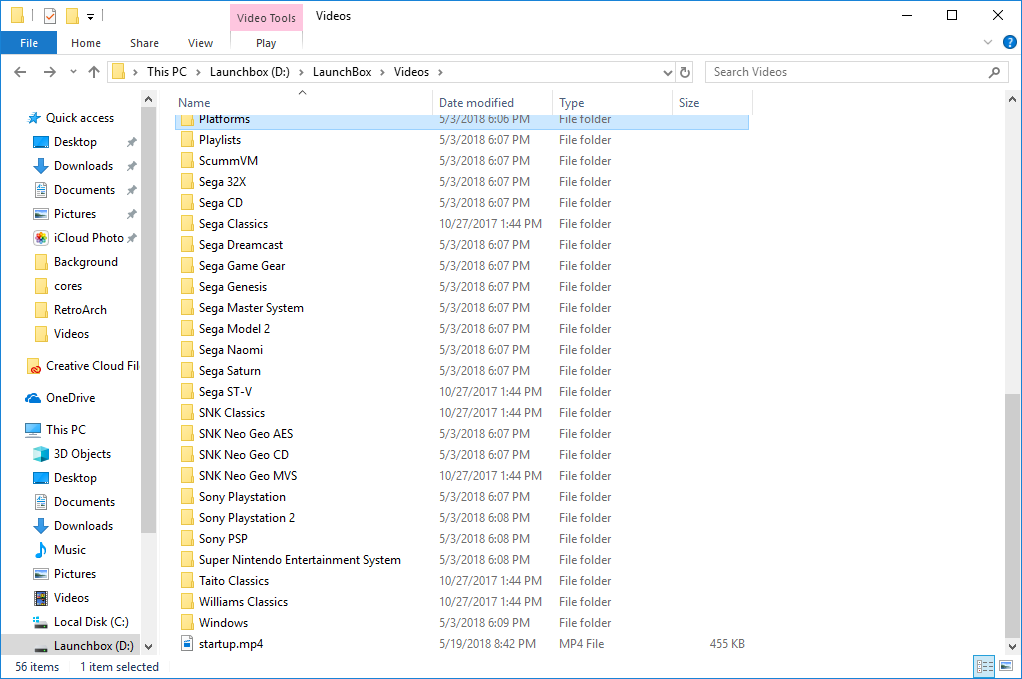The width and height of the screenshot is (1022, 679).
Task: Go up one folder level arrow
Action: click(94, 72)
